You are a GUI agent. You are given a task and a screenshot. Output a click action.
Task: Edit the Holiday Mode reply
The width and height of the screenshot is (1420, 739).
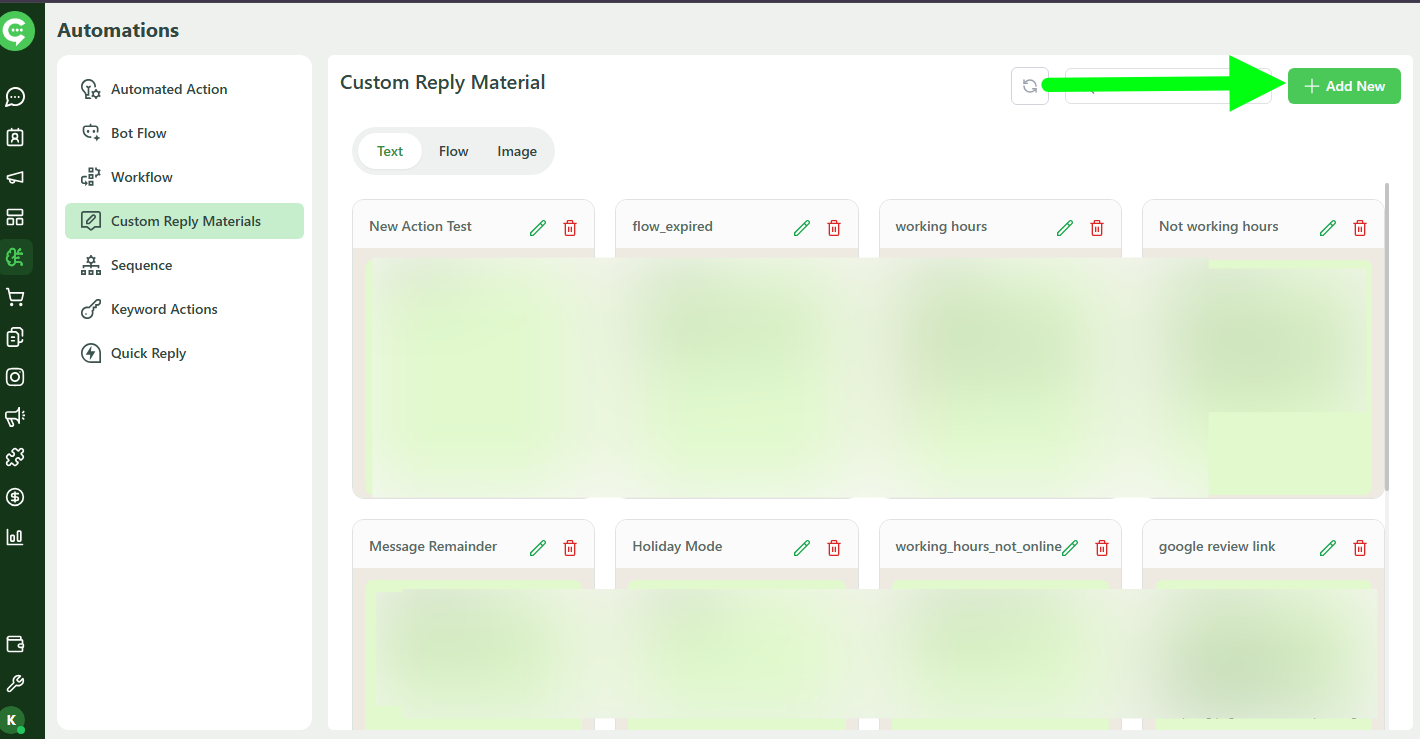click(801, 547)
